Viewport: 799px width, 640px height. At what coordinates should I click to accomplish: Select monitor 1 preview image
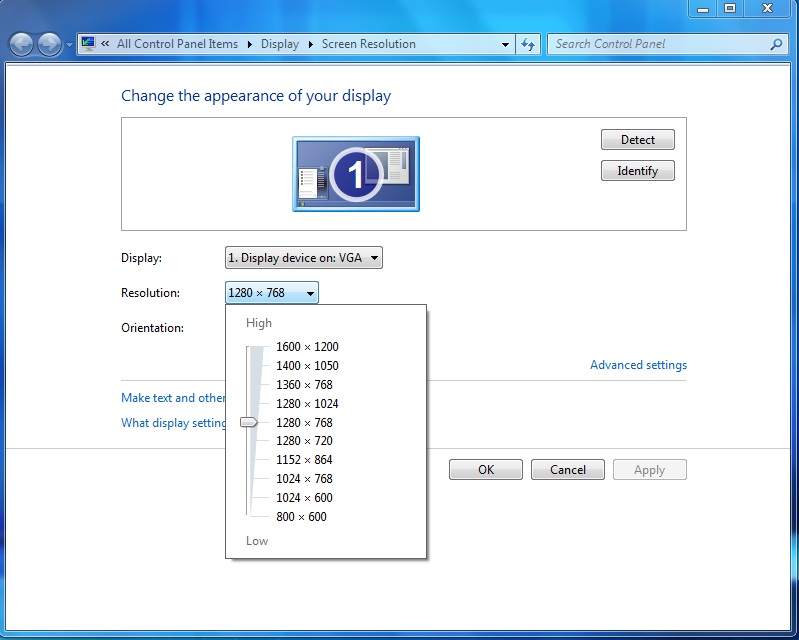click(356, 174)
